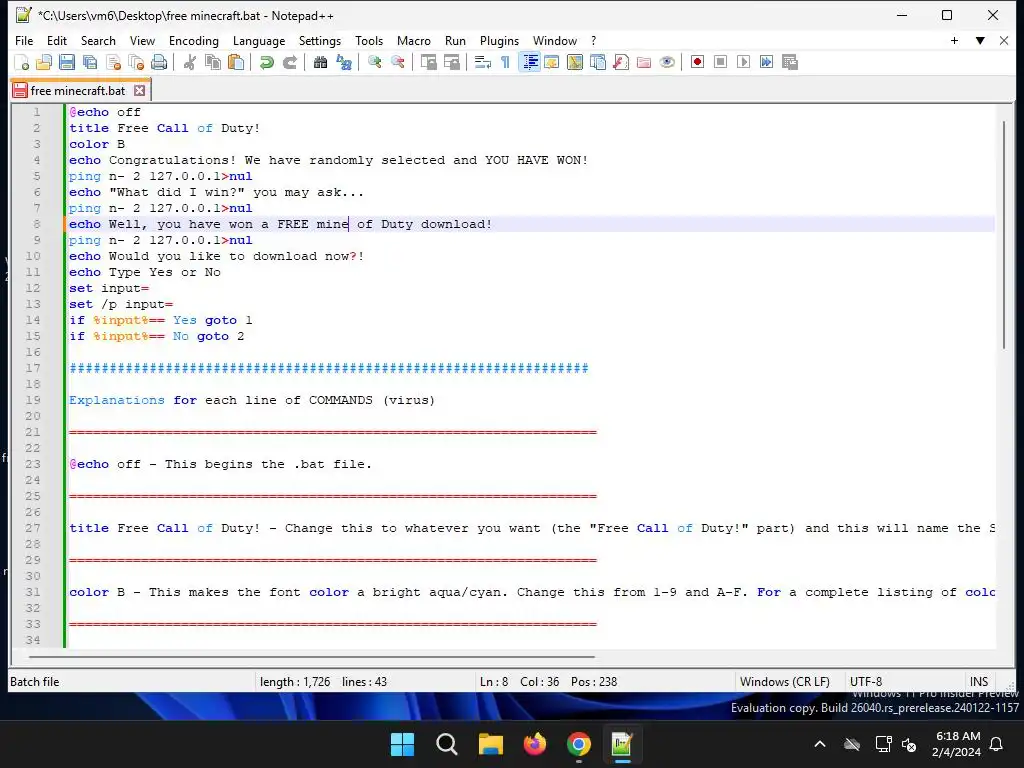Click the Stop Recording macro button
The width and height of the screenshot is (1024, 768).
[x=720, y=62]
